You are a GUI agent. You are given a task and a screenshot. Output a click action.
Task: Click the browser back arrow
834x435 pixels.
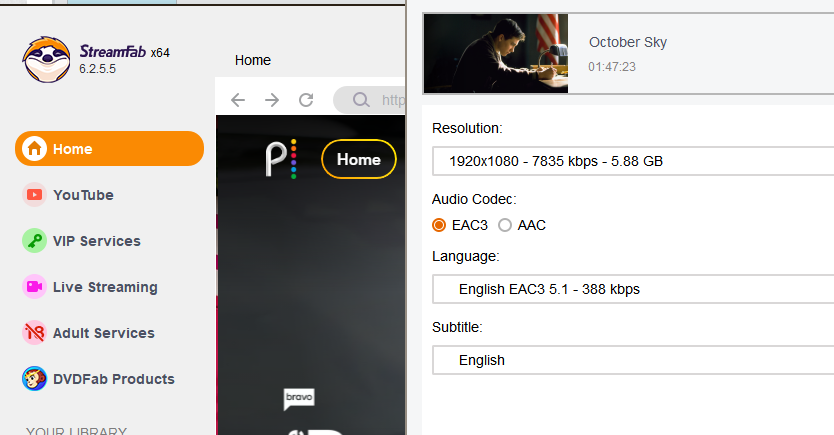(x=238, y=100)
